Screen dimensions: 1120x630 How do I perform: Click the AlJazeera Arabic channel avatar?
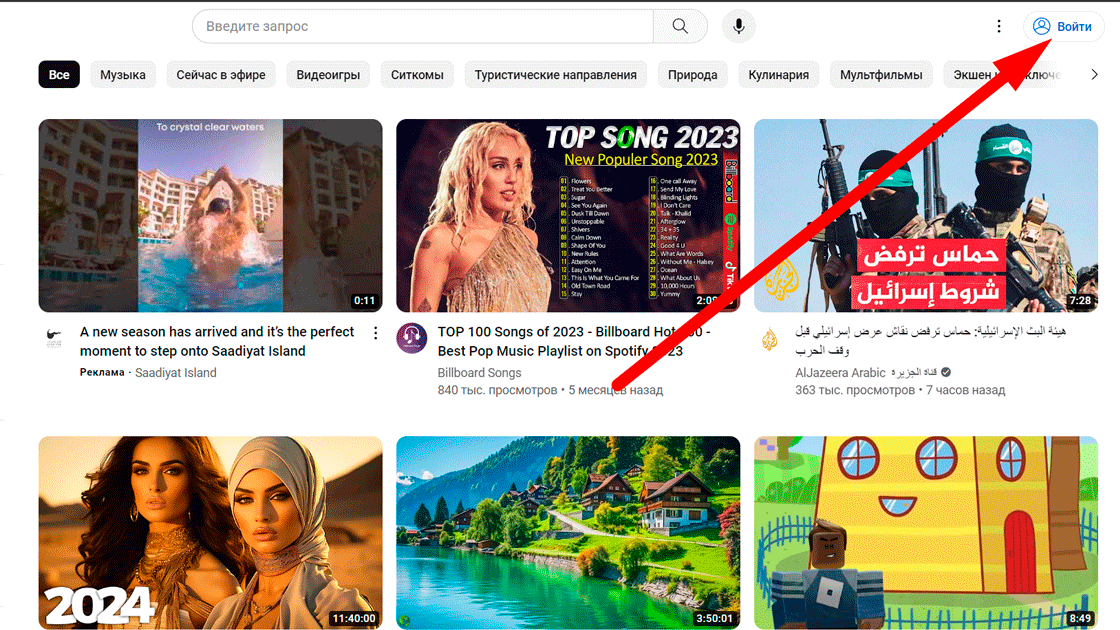click(769, 339)
